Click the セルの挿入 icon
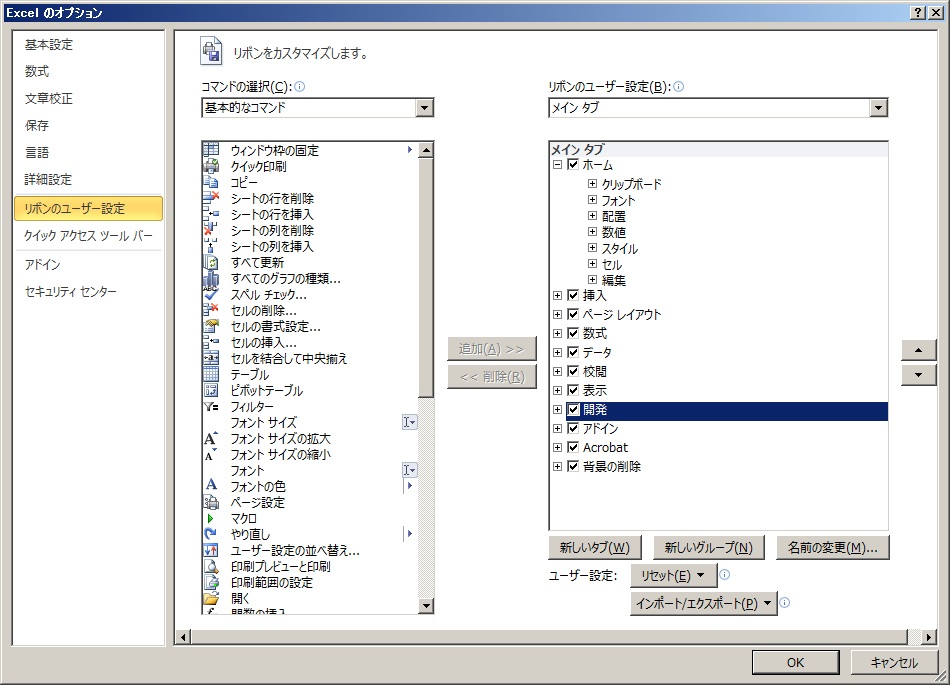 click(211, 342)
